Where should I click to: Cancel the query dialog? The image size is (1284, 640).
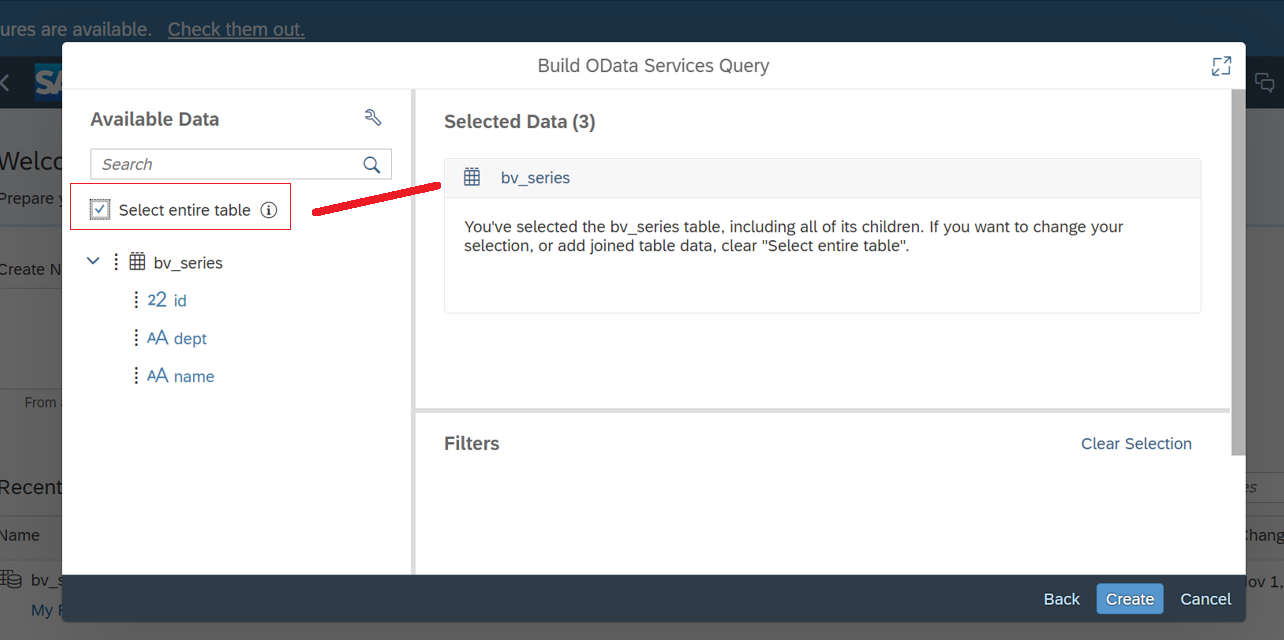tap(1205, 599)
